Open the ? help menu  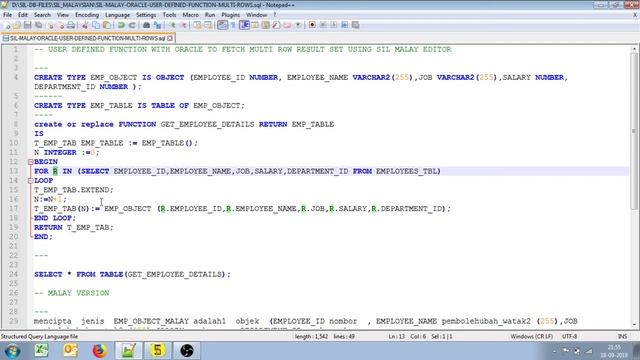[275, 15]
